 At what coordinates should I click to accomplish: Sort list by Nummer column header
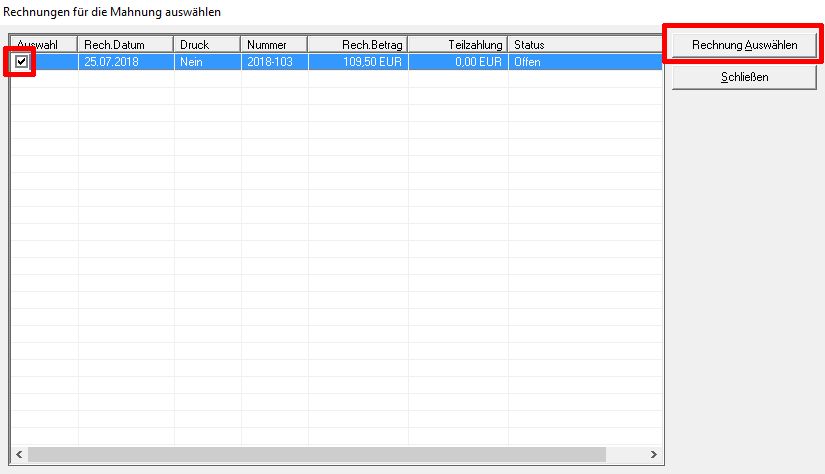tap(274, 45)
